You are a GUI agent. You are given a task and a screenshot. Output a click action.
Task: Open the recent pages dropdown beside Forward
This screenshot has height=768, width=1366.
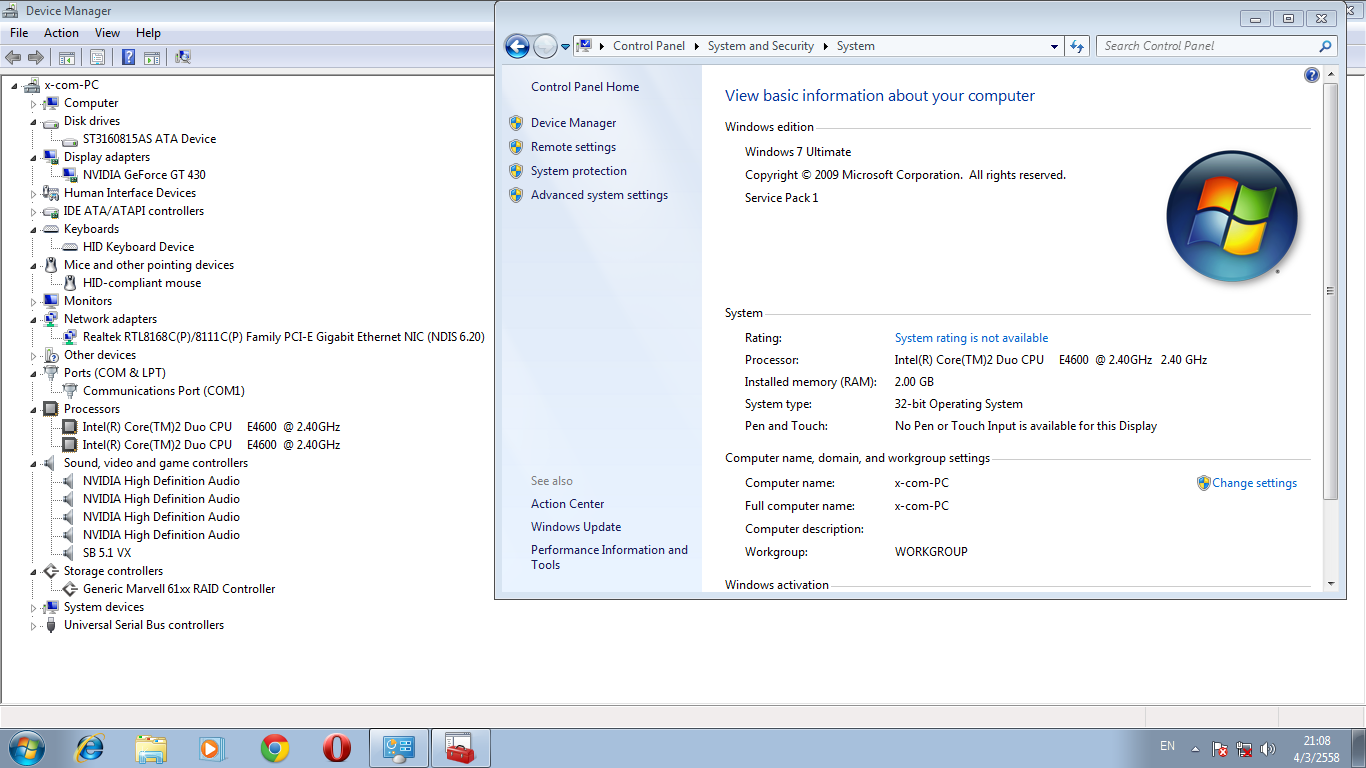(565, 46)
